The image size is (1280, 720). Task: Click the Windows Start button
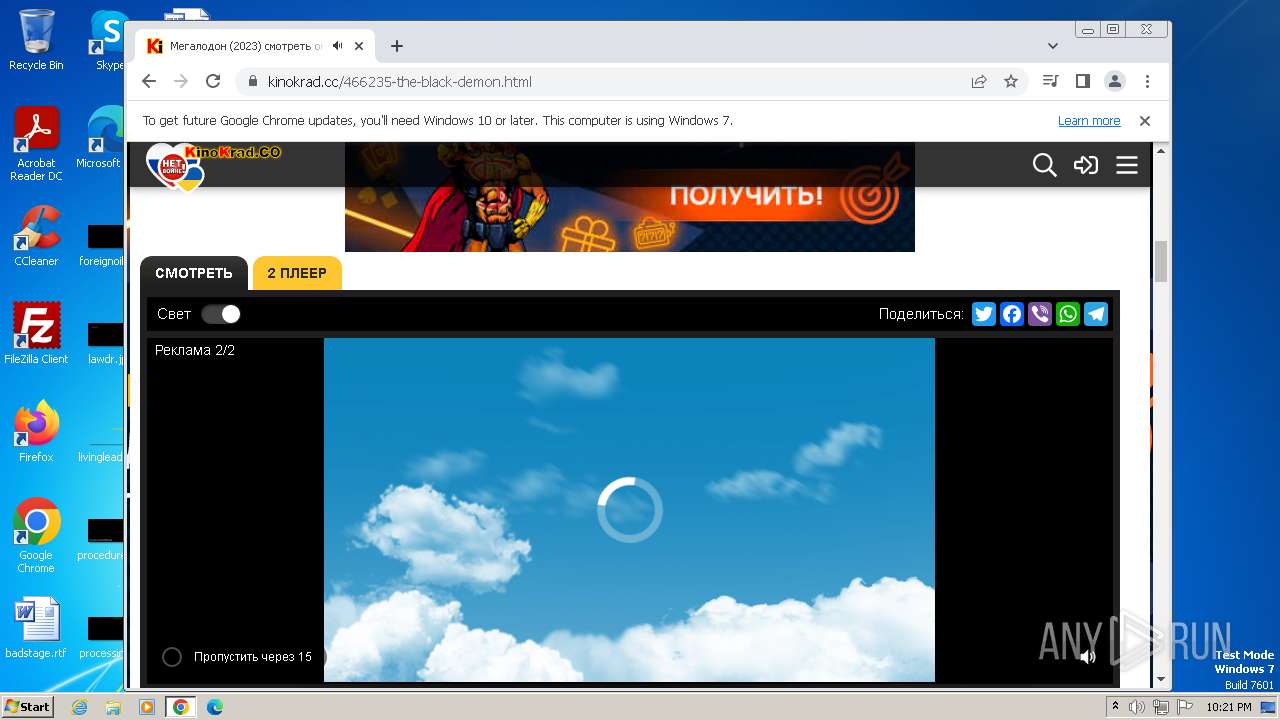(x=28, y=706)
